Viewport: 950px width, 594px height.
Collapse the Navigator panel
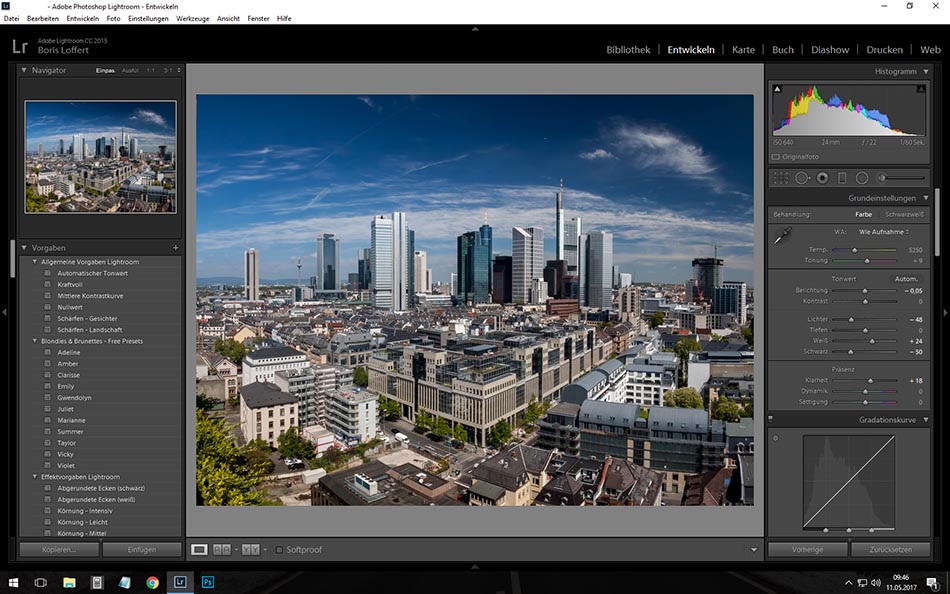(24, 70)
